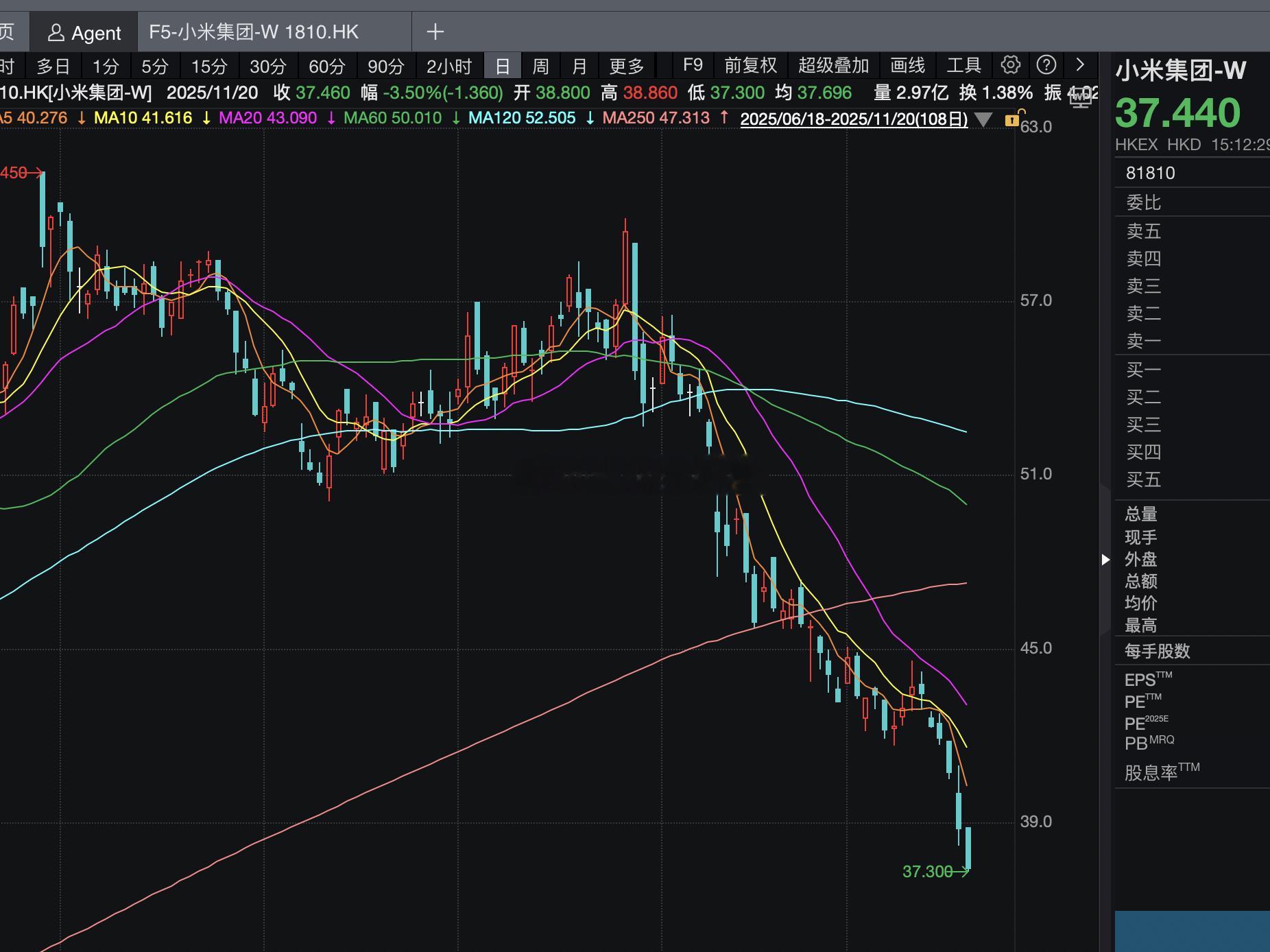Click the 2025/06/18-2025/11/20 date range link

tap(854, 119)
